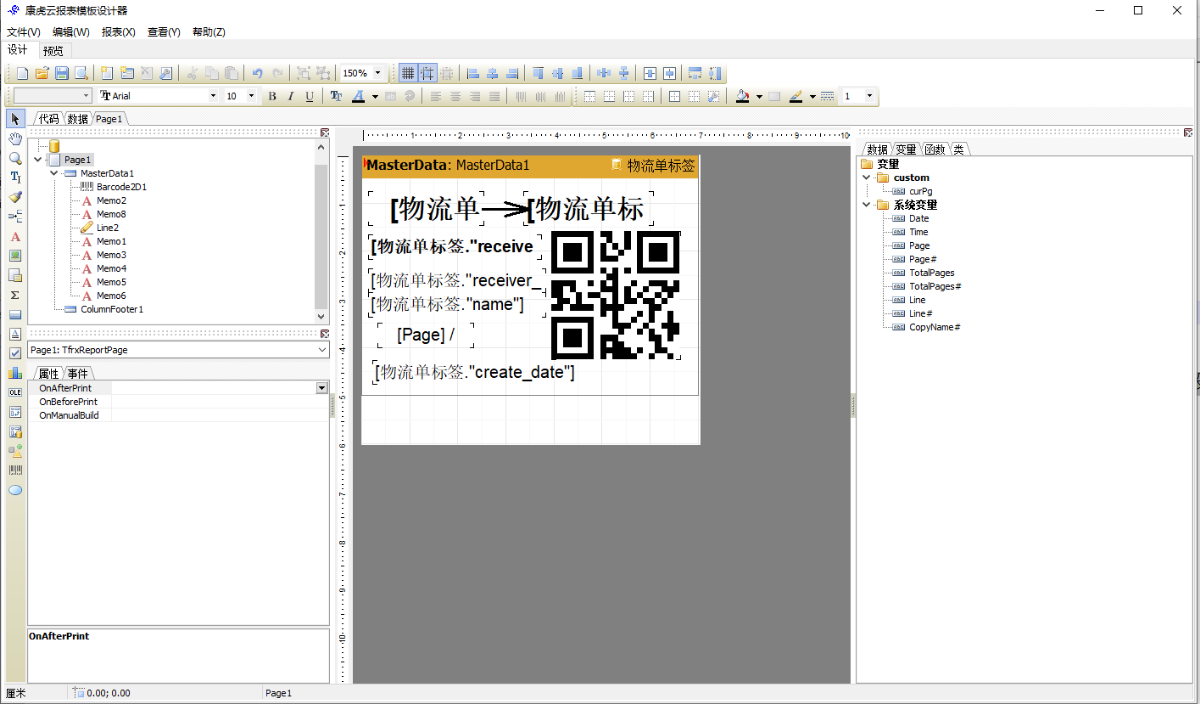Insert a text object with the red A tool
This screenshot has height=704, width=1200.
15,236
